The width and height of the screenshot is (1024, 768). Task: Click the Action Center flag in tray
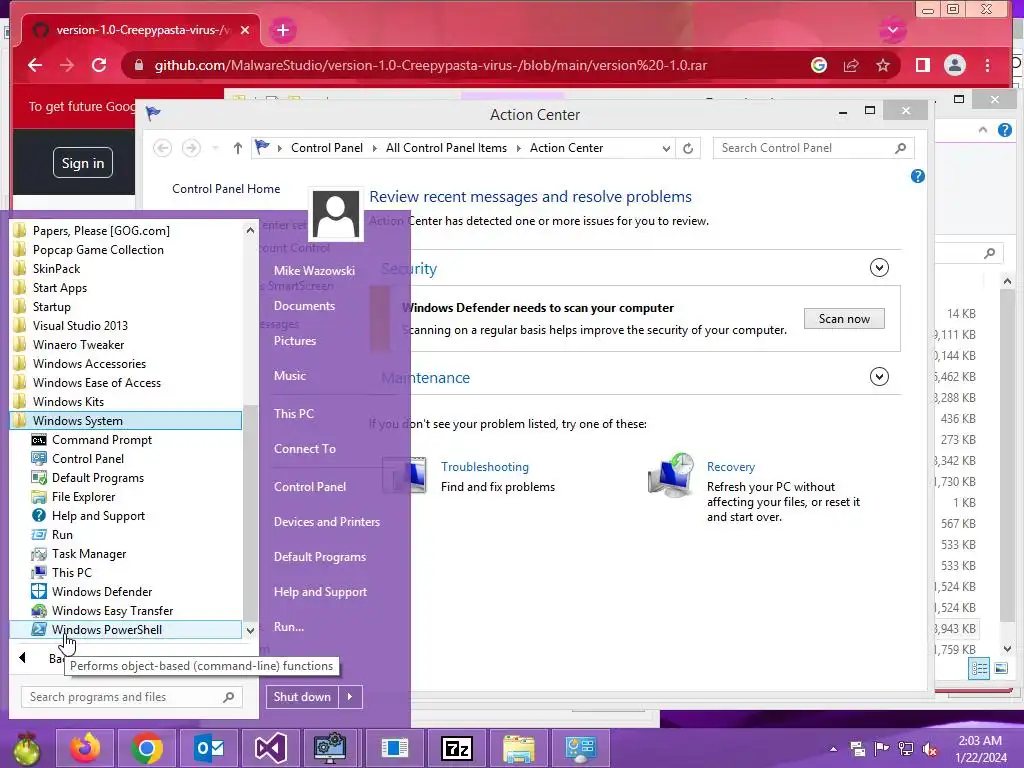point(881,749)
